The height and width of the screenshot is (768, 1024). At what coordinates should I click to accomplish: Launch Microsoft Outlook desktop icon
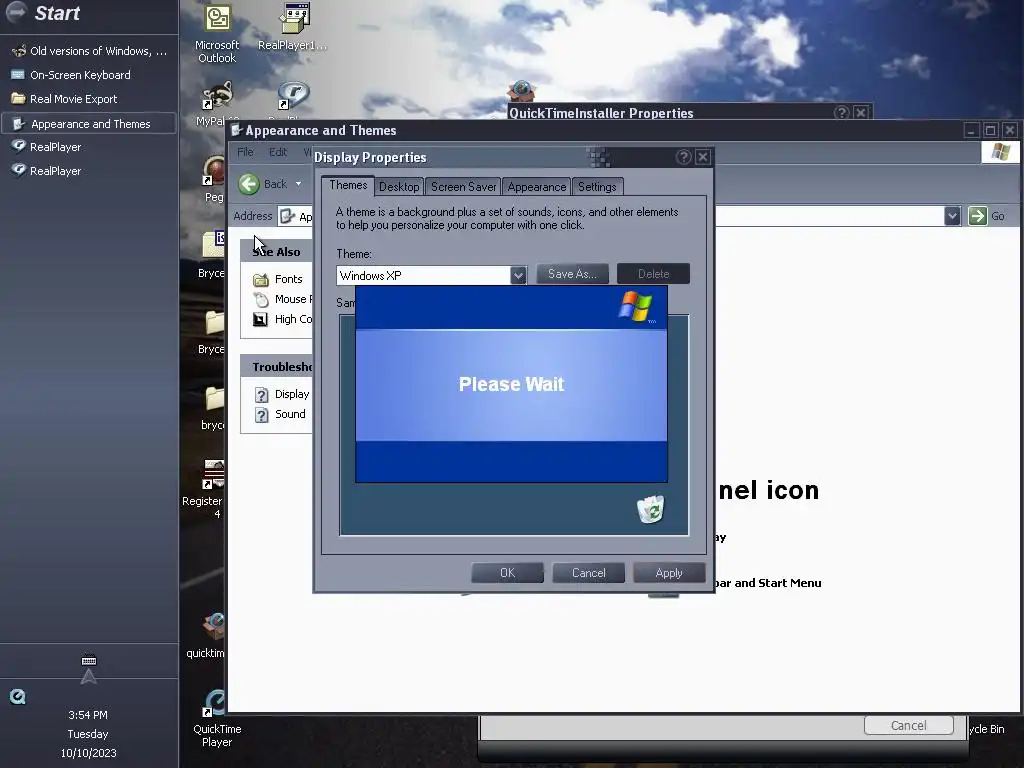click(217, 34)
